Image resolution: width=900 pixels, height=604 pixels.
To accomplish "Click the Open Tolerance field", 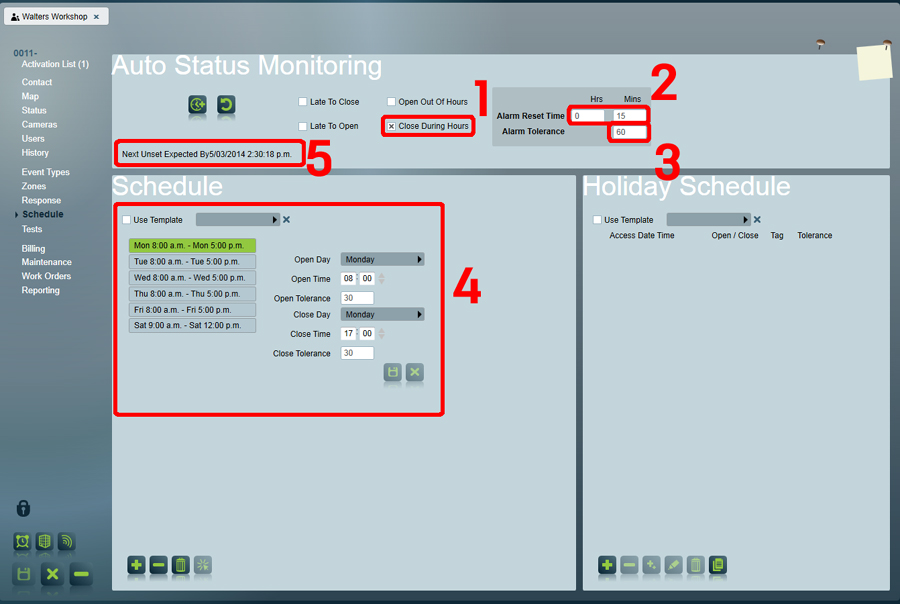I will pos(357,298).
